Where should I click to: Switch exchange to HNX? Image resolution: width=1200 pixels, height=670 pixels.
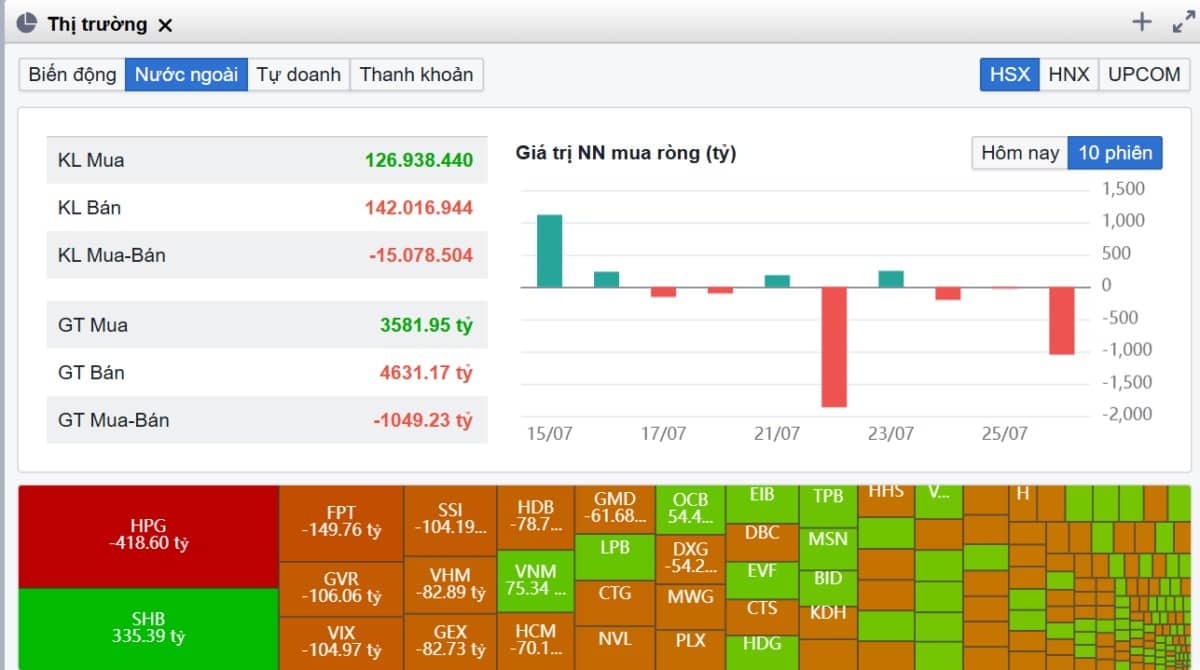click(1068, 74)
